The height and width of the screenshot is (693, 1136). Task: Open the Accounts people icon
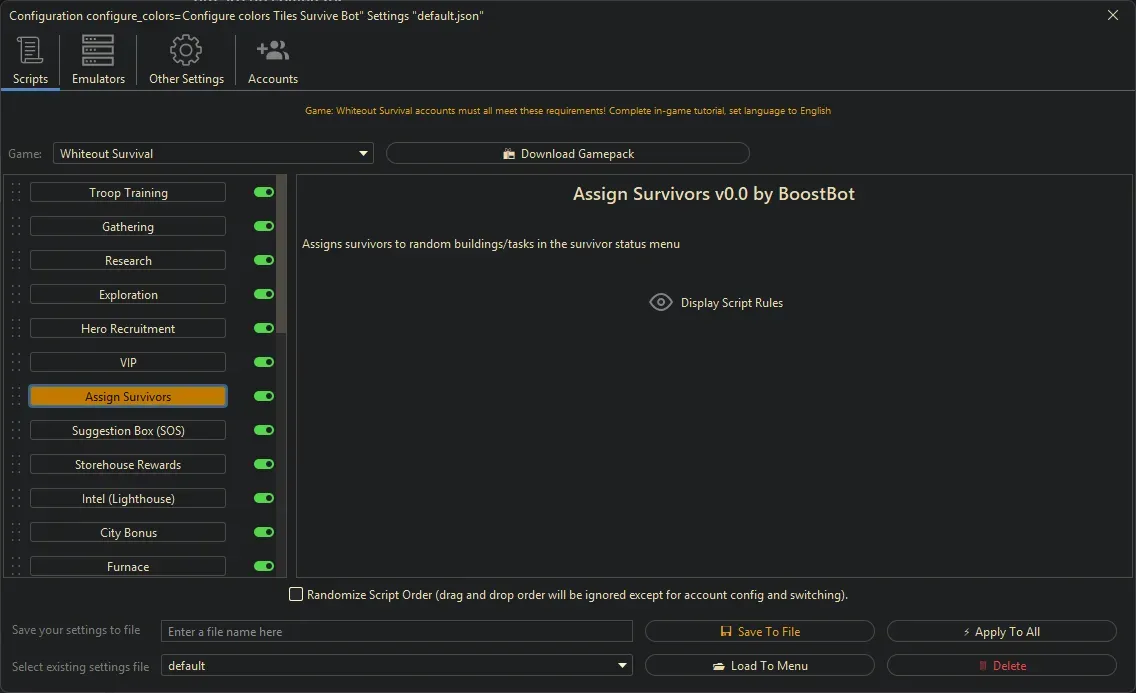272,51
